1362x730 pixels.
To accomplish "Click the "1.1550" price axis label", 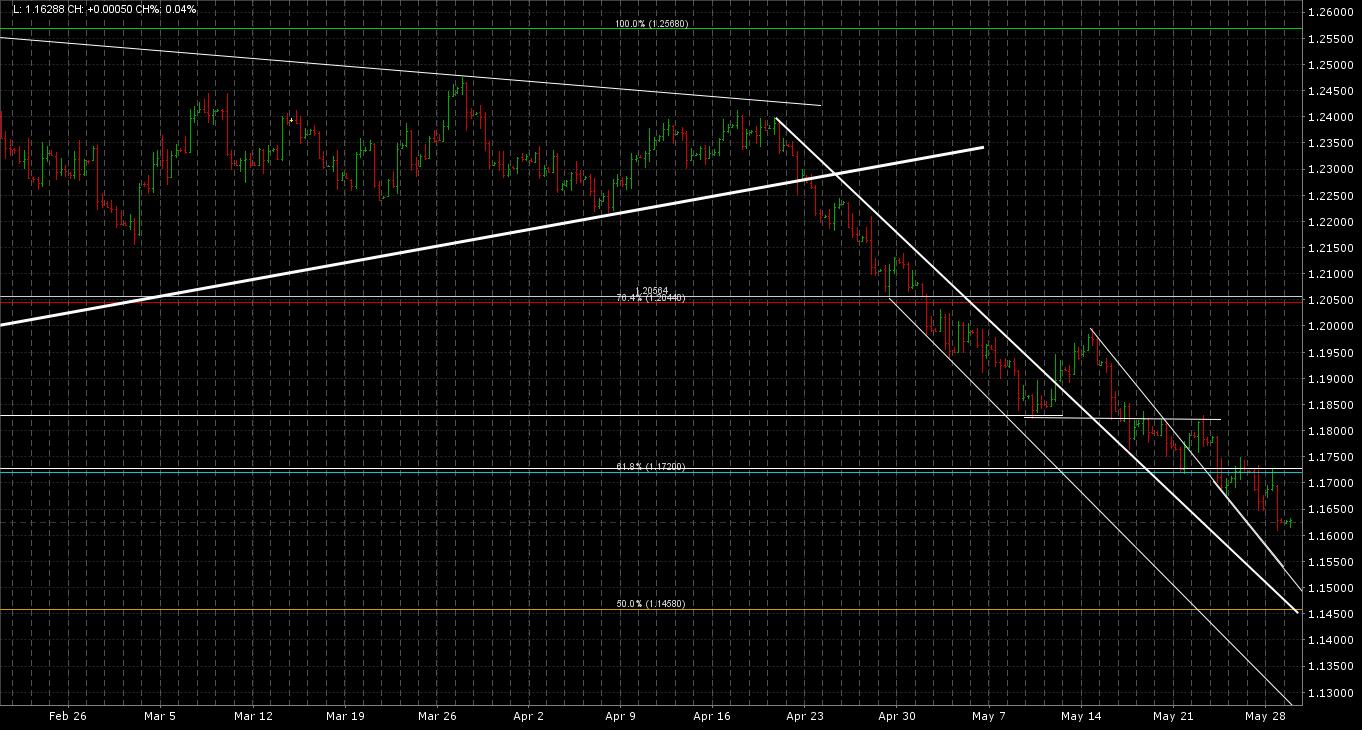I will pos(1329,562).
